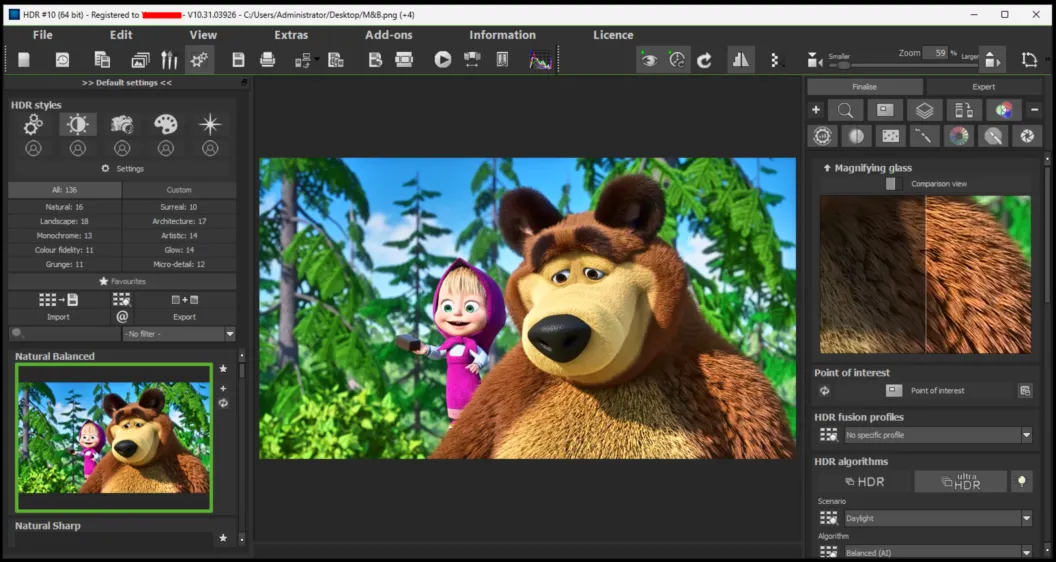Click the preset search input field
Viewport: 1056px width, 562px height.
click(65, 334)
